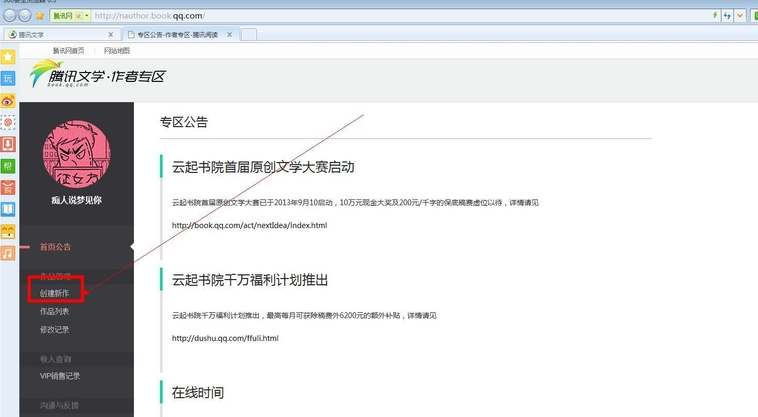Open the yellow star favorites sidebar icon

tap(8, 57)
